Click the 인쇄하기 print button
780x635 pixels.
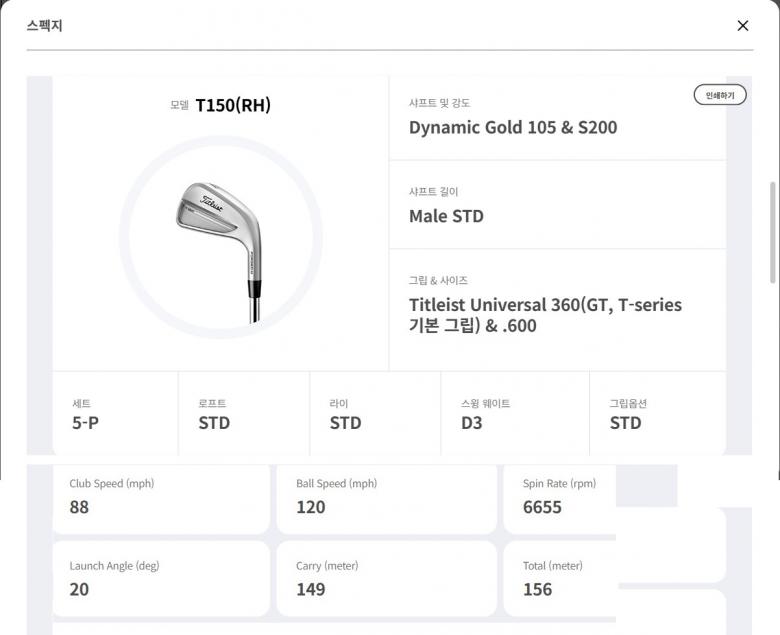[720, 95]
